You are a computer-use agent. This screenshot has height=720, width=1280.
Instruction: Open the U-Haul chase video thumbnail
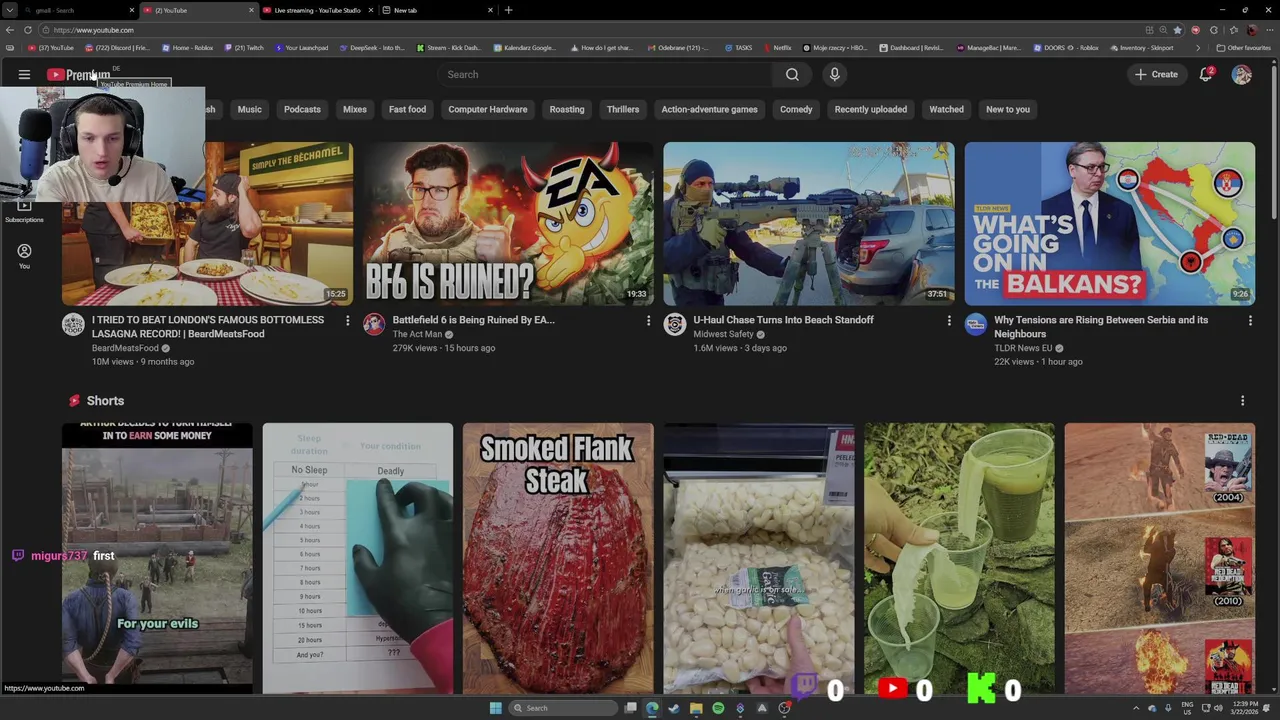point(809,223)
